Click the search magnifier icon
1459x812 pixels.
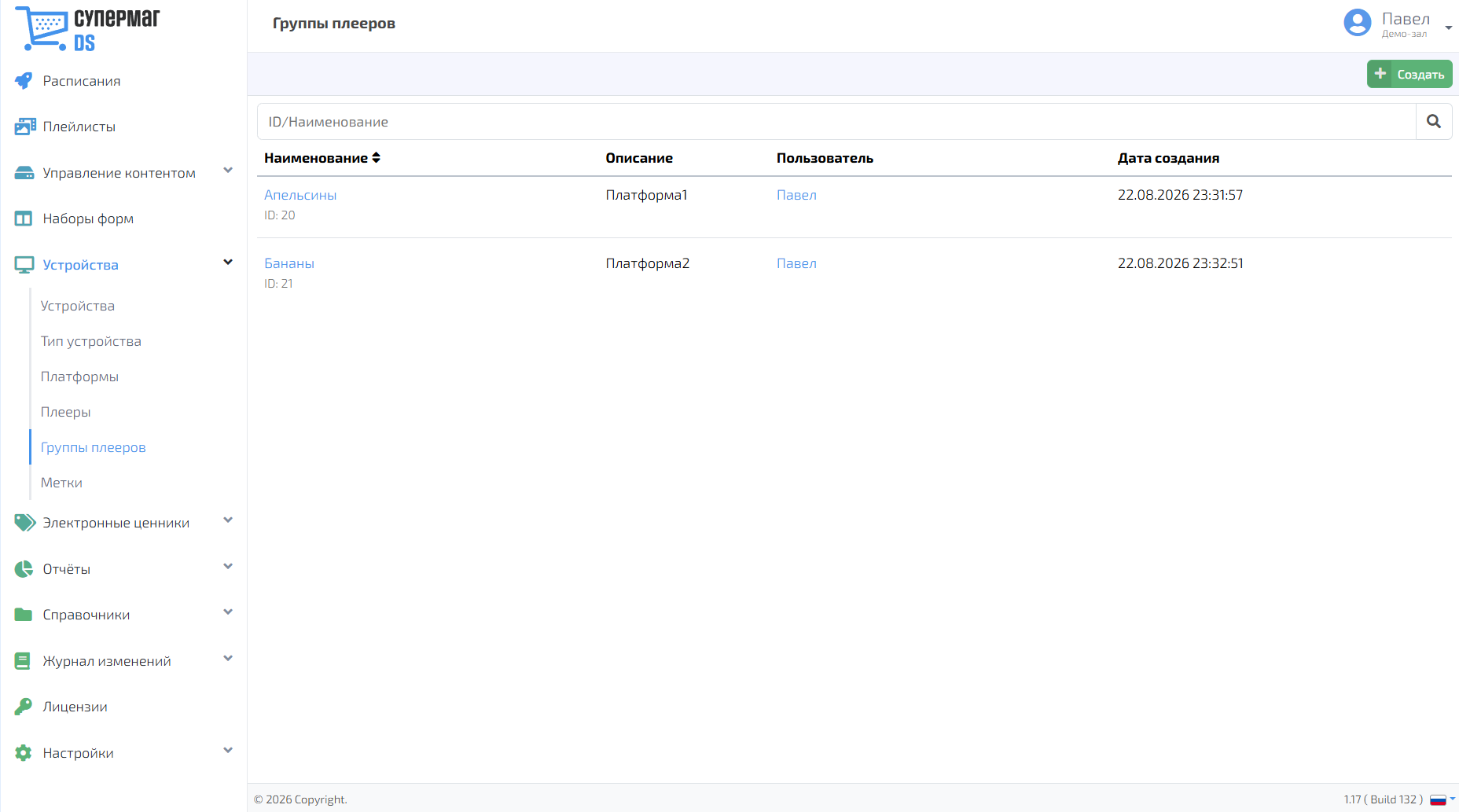tap(1434, 122)
